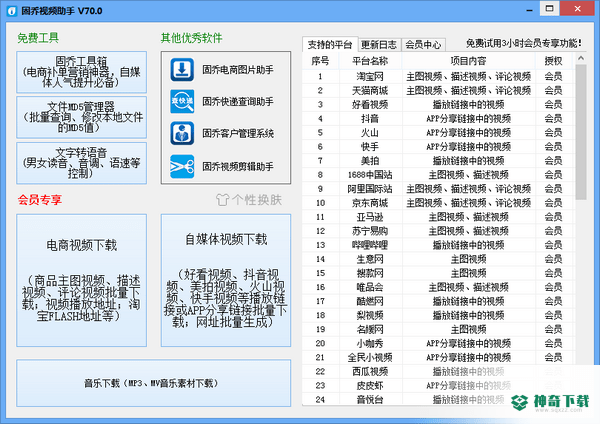This screenshot has height=424, width=600.
Task: Select the 唯品会 row
Action: [439, 287]
